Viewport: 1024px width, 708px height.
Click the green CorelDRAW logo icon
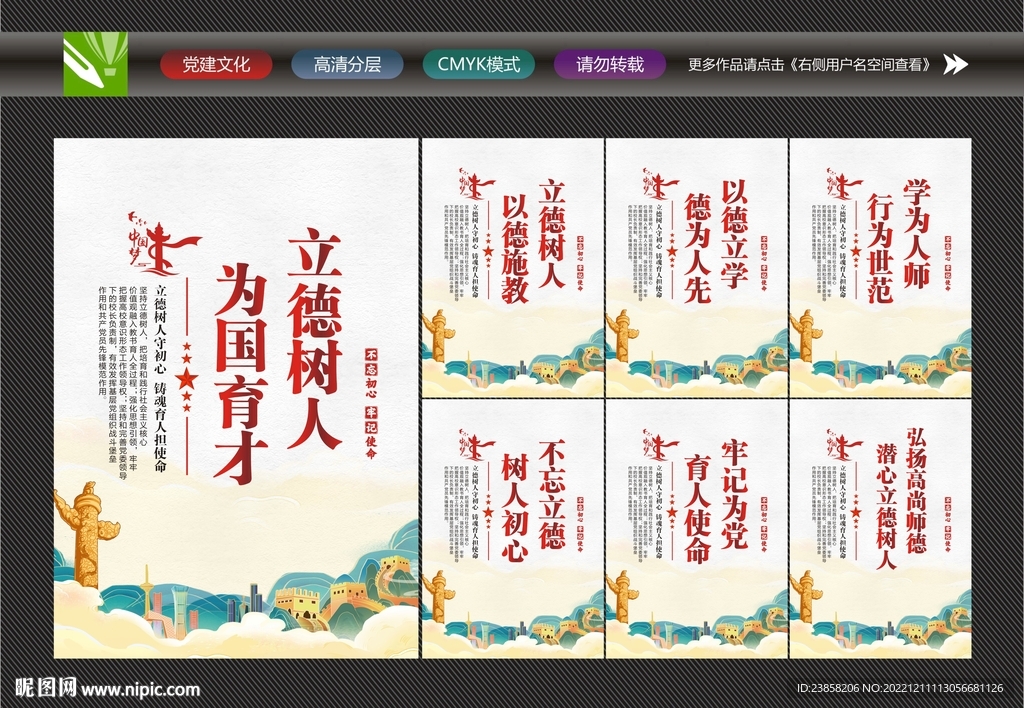point(96,64)
